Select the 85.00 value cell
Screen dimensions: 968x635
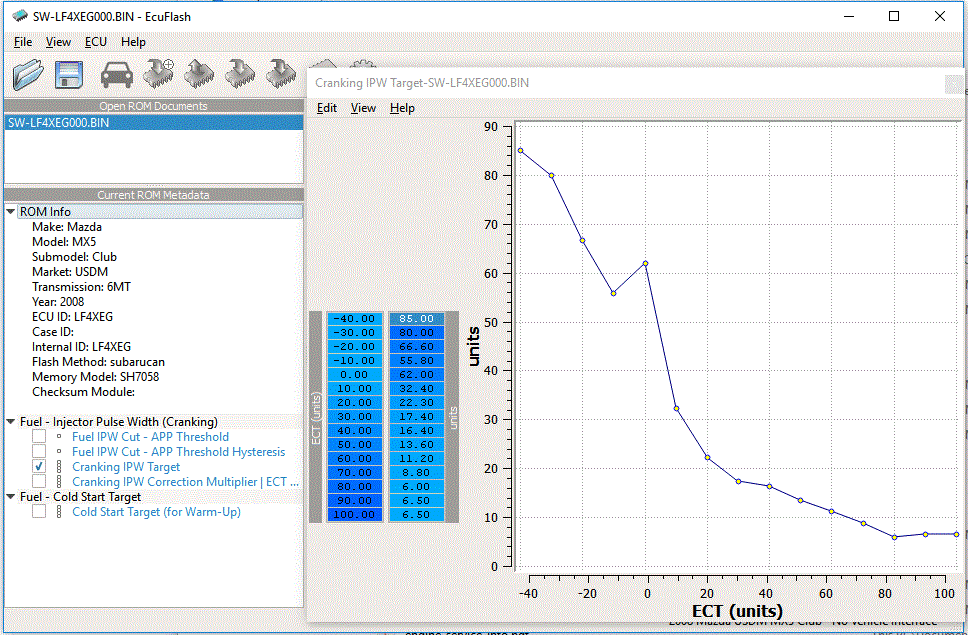click(415, 319)
